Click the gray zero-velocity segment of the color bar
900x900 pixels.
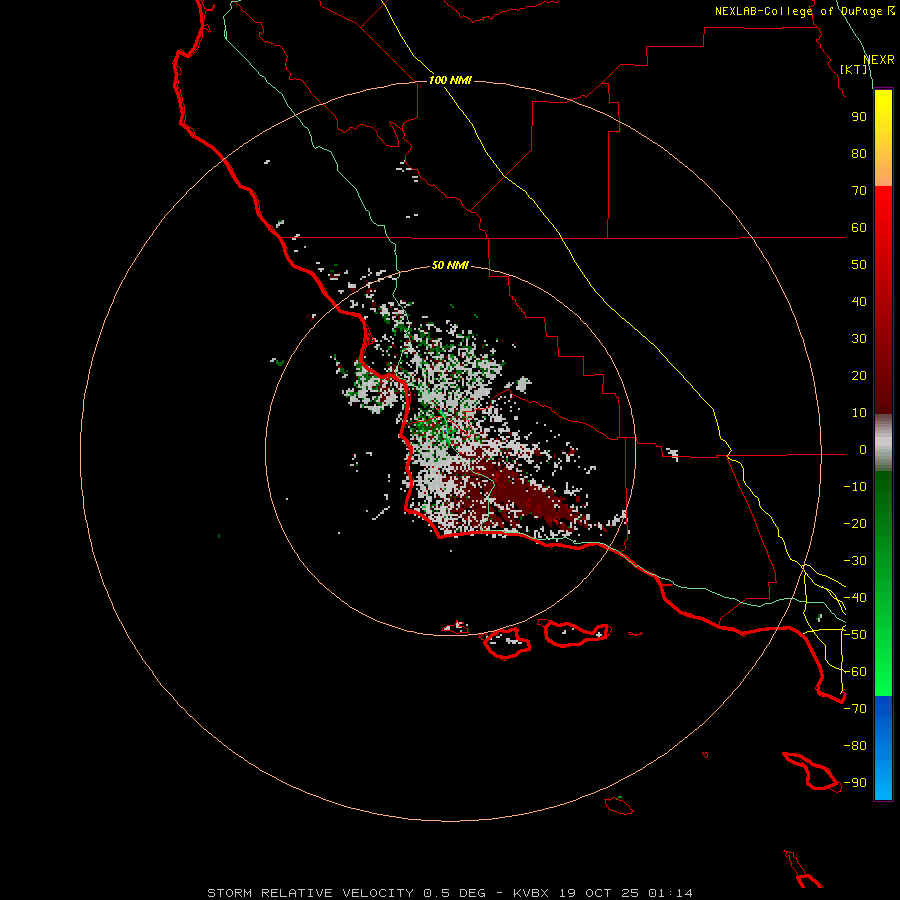click(883, 443)
